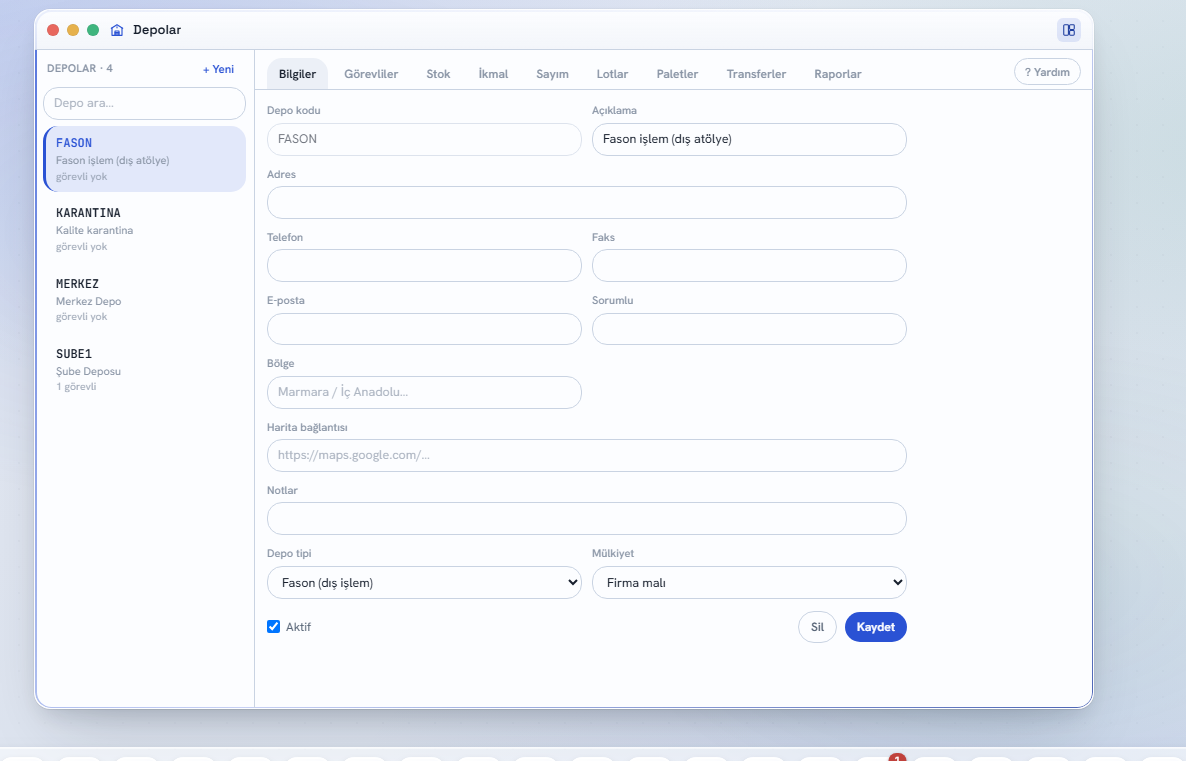
Task: Open the Depo tipi dropdown
Action: tap(424, 582)
